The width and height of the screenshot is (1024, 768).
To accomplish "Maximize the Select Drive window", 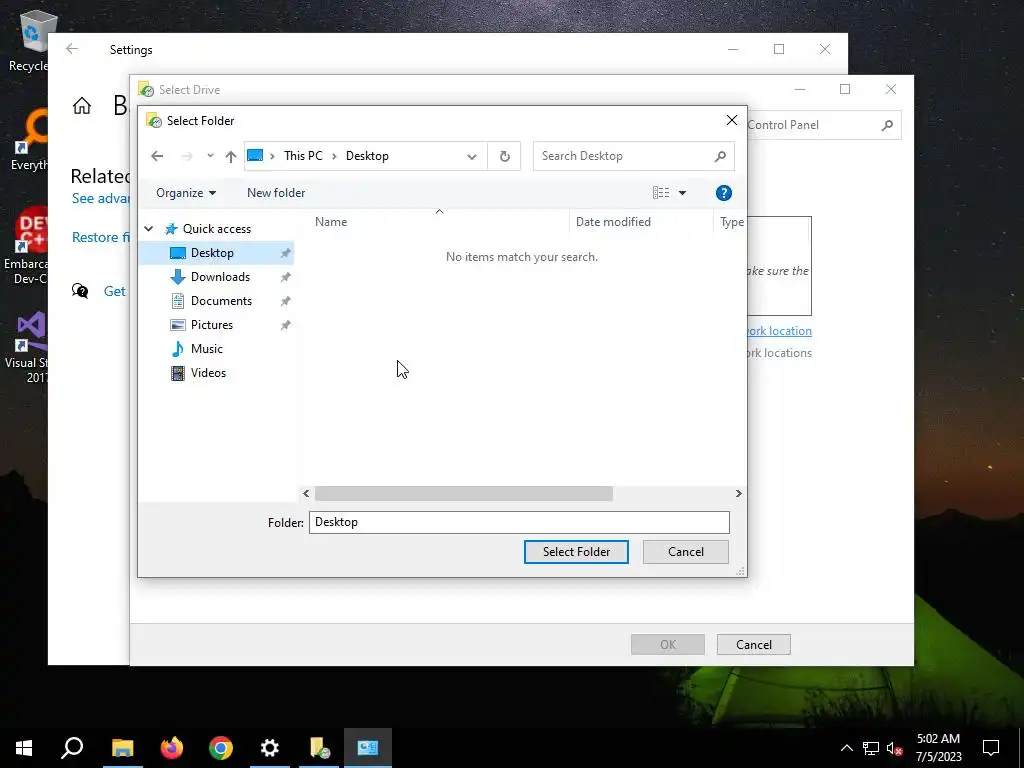I will click(x=845, y=89).
